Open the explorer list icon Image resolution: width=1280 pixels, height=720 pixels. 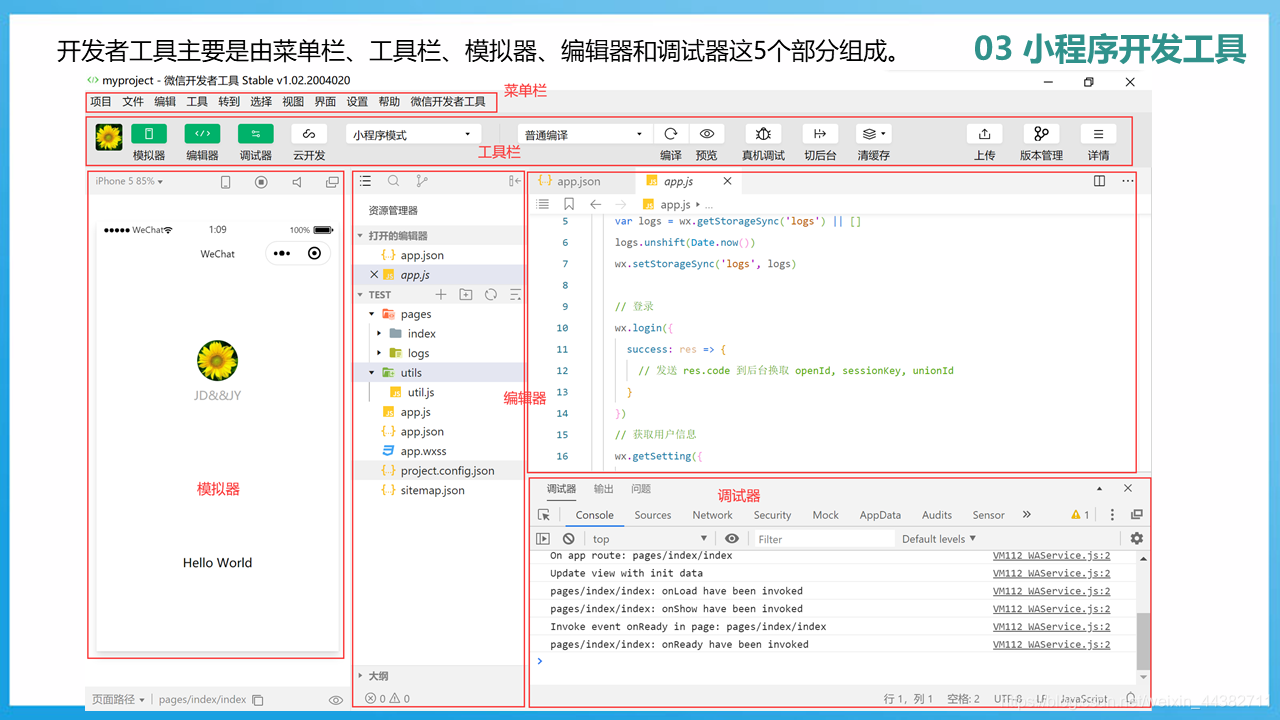click(365, 181)
